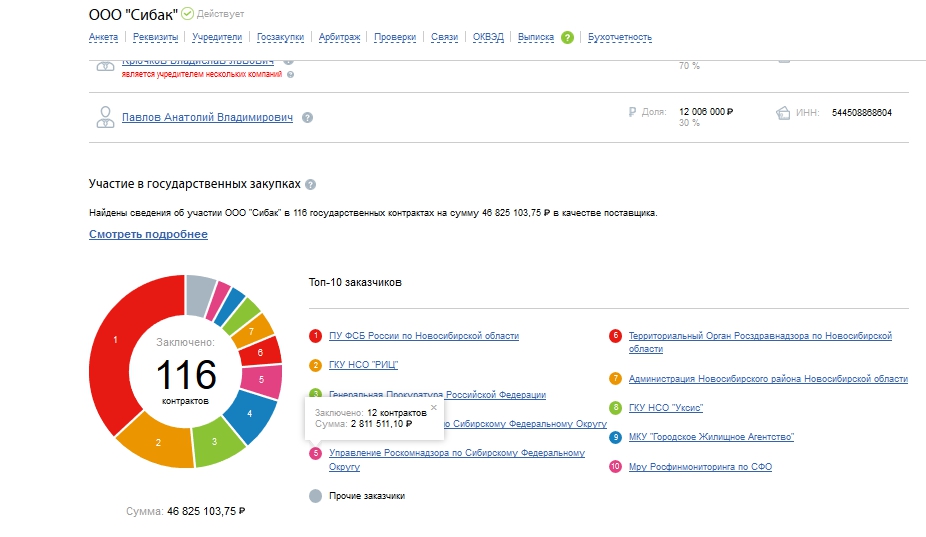Open the Выписка tab
The image size is (926, 537).
pos(536,37)
